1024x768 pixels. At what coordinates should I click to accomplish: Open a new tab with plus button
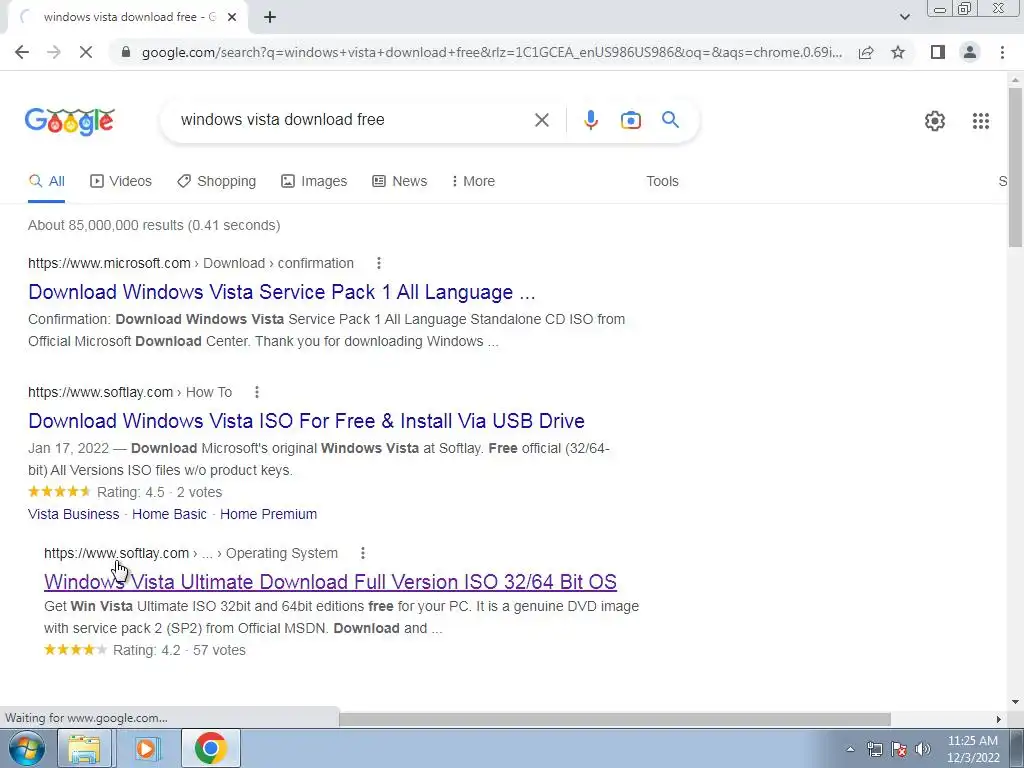point(270,18)
